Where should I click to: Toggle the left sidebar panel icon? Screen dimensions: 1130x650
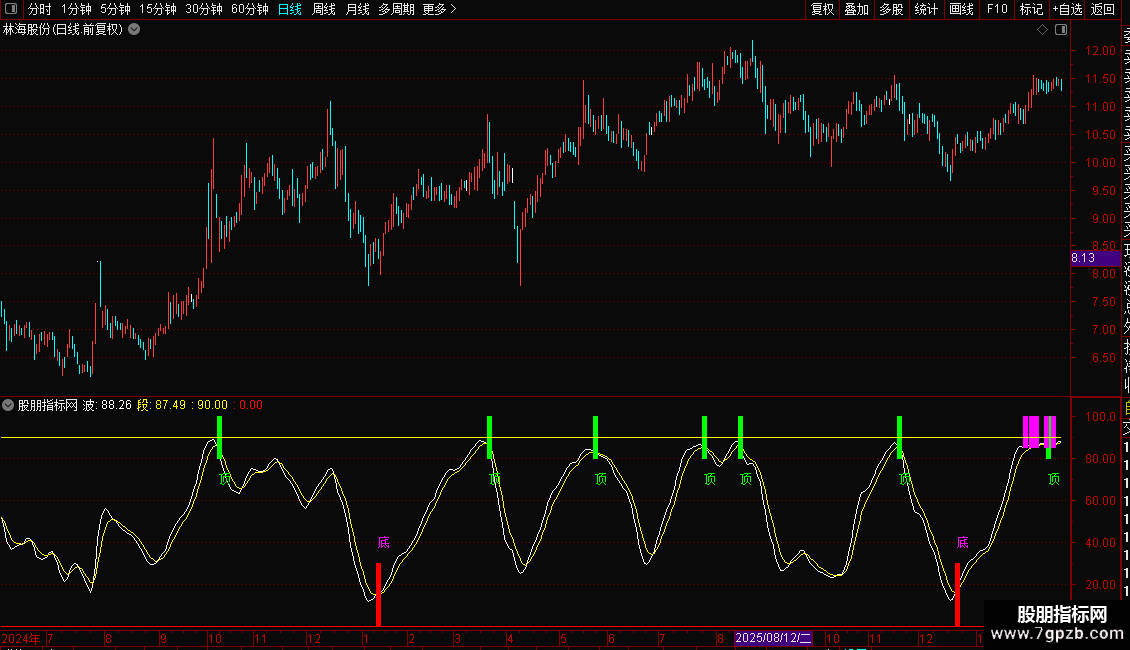tap(9, 9)
